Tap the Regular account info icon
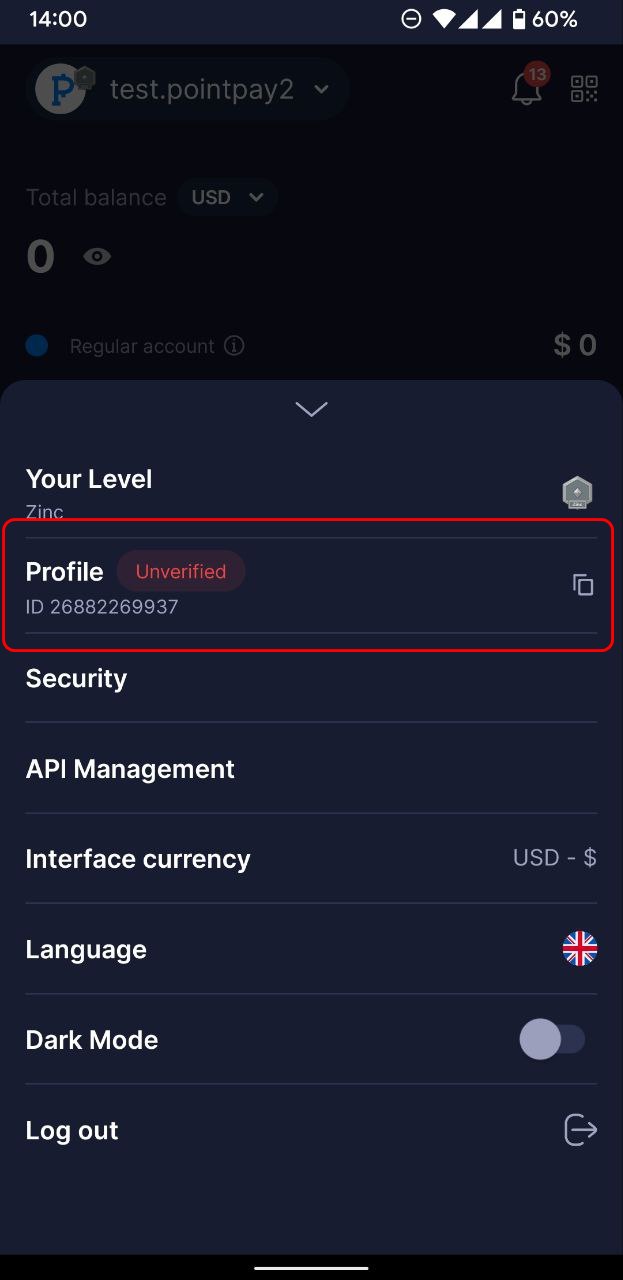 (x=234, y=346)
